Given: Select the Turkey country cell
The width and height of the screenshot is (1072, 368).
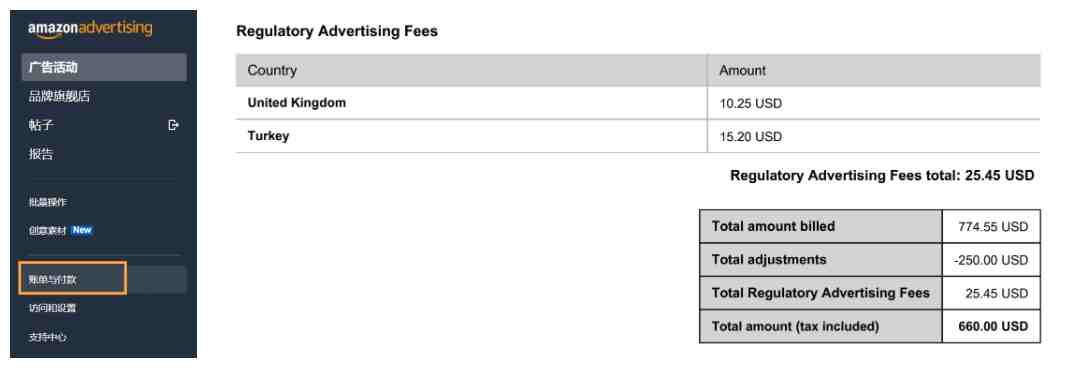Looking at the screenshot, I should coord(472,136).
